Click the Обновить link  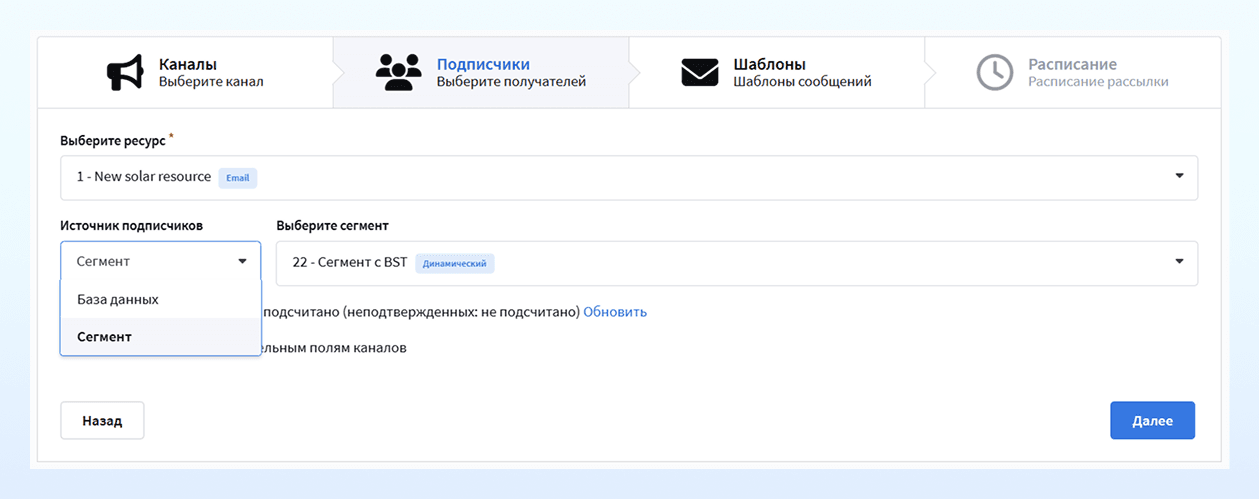(x=615, y=312)
